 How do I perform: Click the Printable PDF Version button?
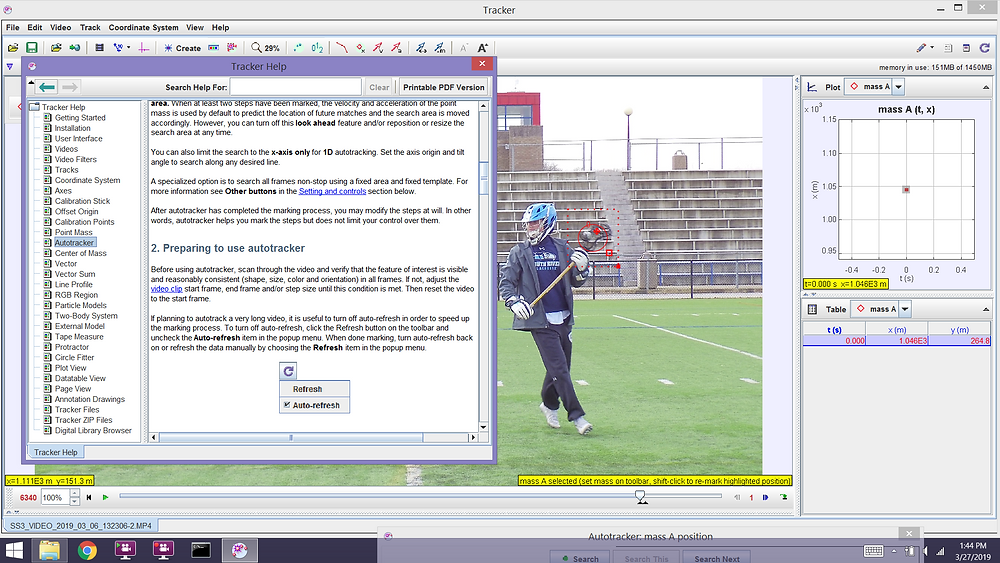point(443,87)
